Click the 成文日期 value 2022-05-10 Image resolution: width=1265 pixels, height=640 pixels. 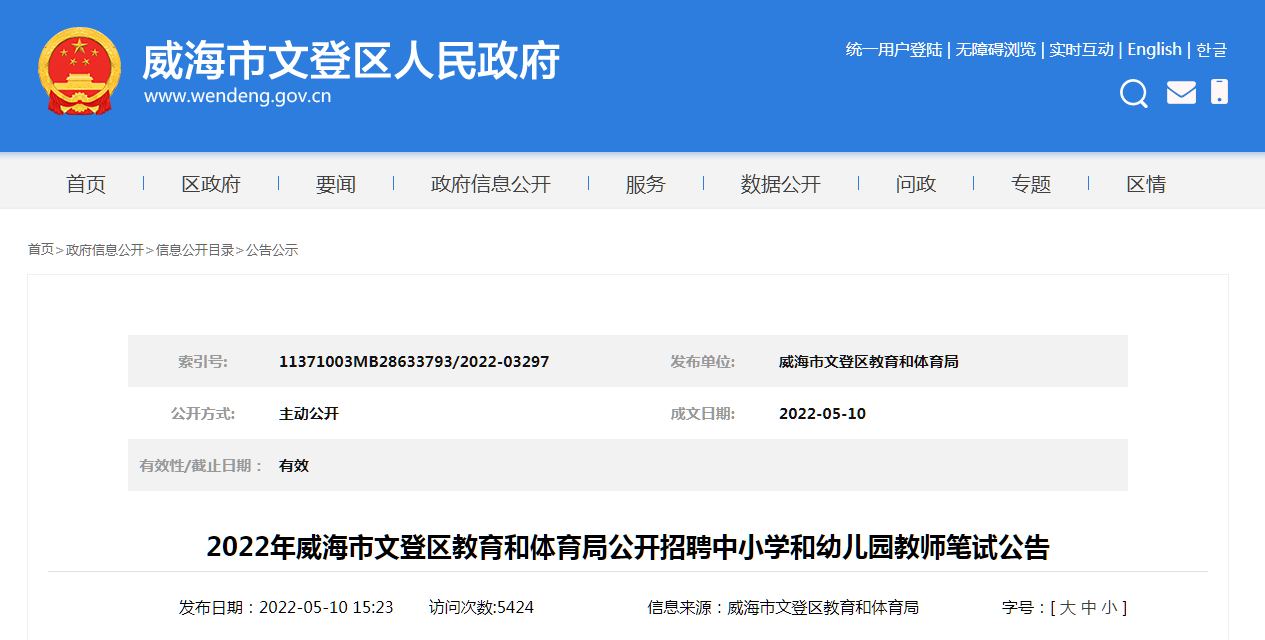(x=822, y=413)
